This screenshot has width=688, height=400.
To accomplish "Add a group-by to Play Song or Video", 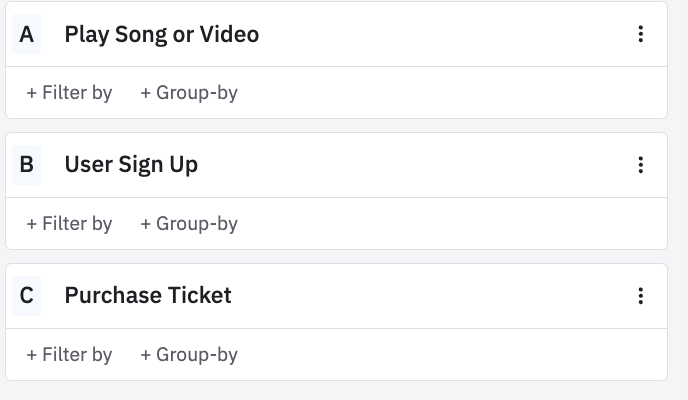I will [x=189, y=93].
